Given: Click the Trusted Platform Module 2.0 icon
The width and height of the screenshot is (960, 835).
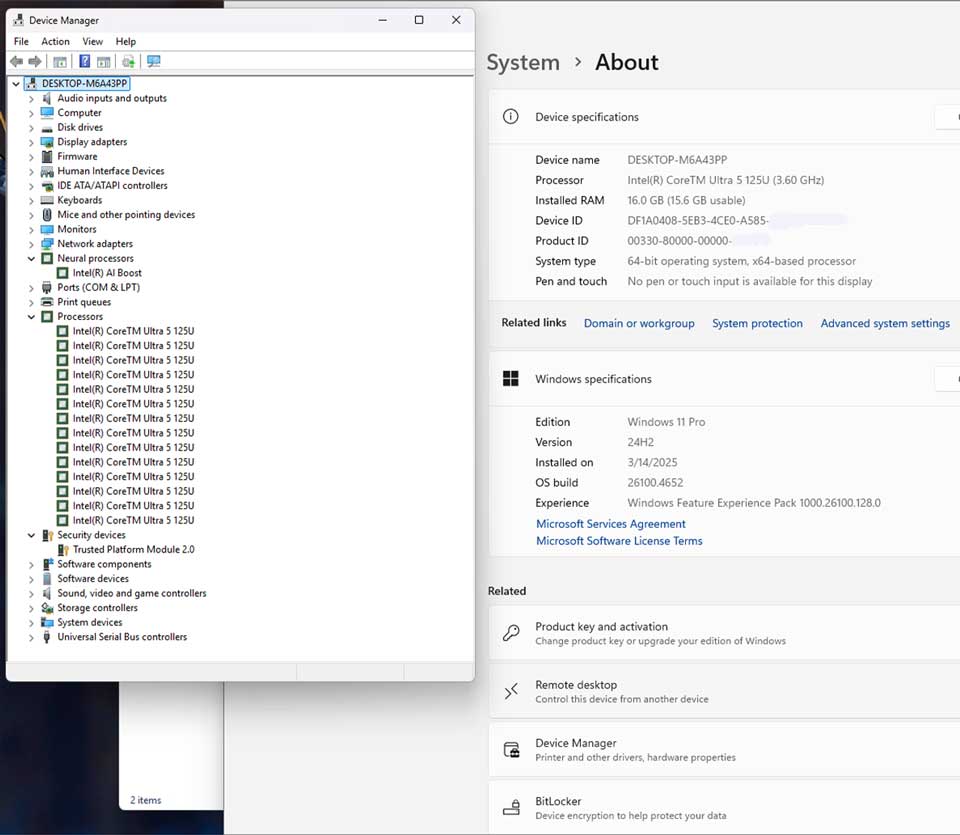Looking at the screenshot, I should point(62,549).
